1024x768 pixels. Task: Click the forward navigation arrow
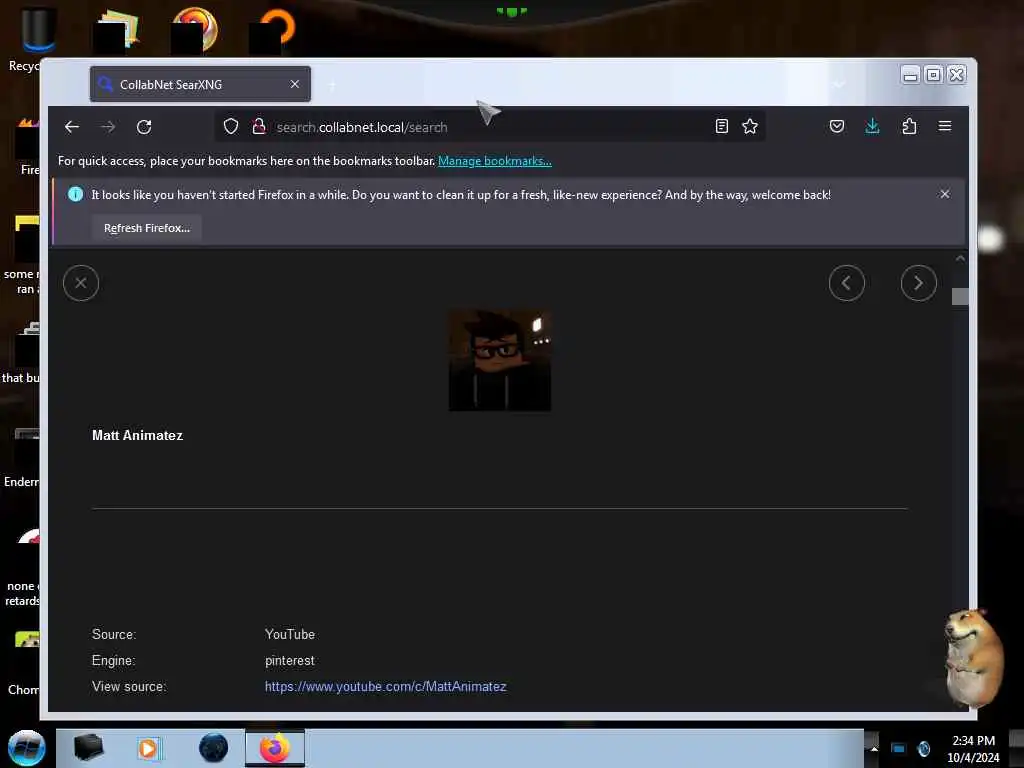coord(108,127)
